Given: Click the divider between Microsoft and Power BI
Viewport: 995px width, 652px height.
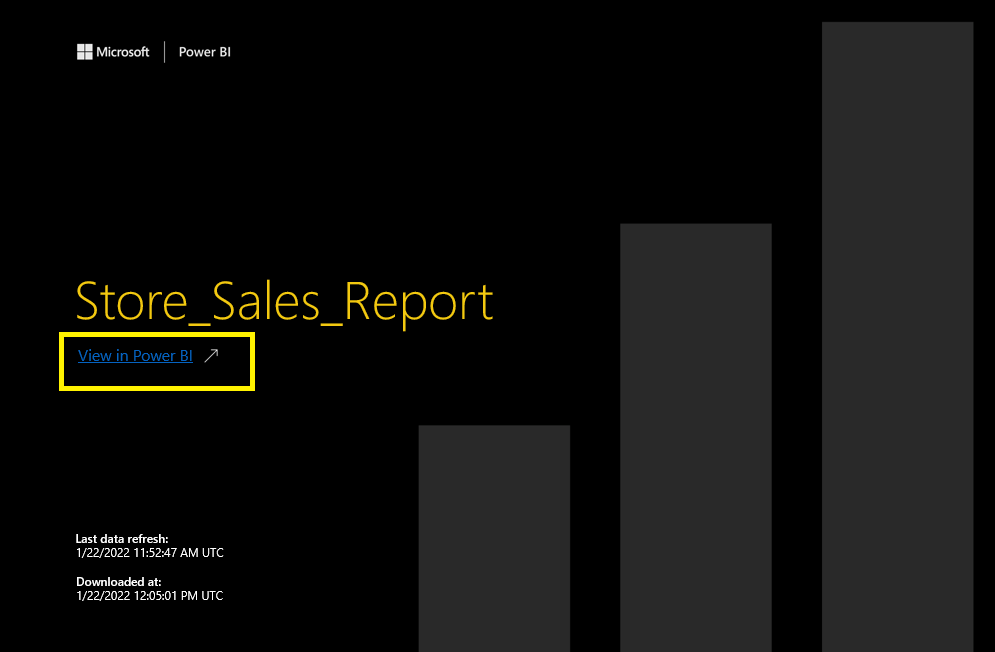Looking at the screenshot, I should [165, 51].
